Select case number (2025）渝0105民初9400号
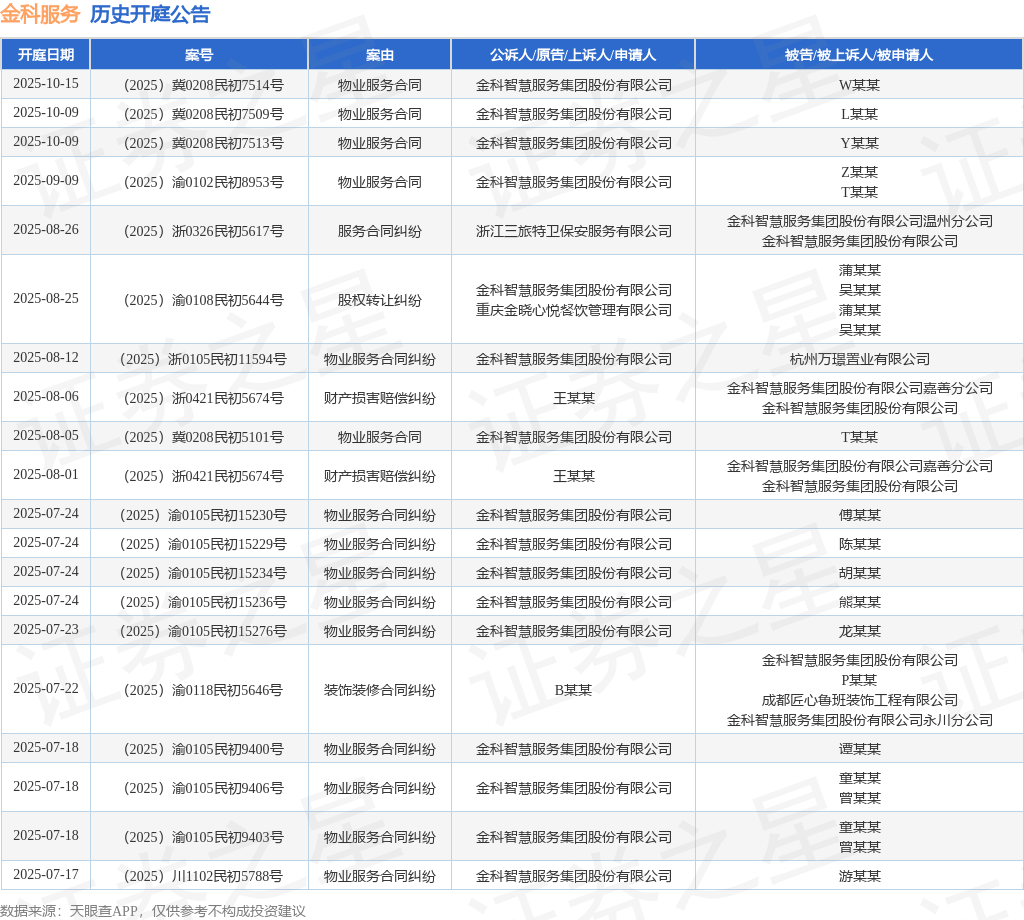Image resolution: width=1024 pixels, height=920 pixels. (203, 749)
